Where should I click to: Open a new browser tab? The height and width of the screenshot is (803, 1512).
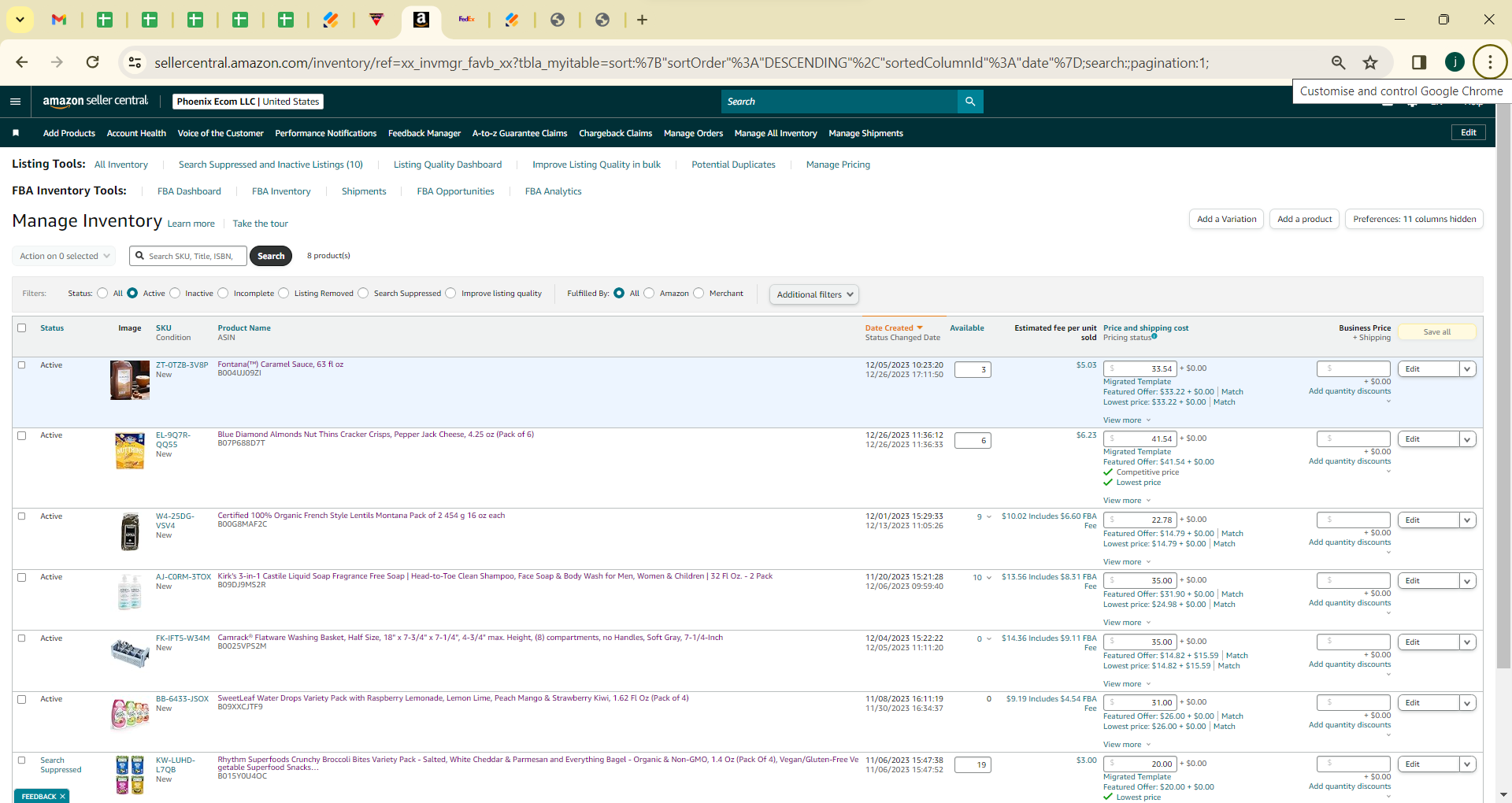click(x=643, y=20)
